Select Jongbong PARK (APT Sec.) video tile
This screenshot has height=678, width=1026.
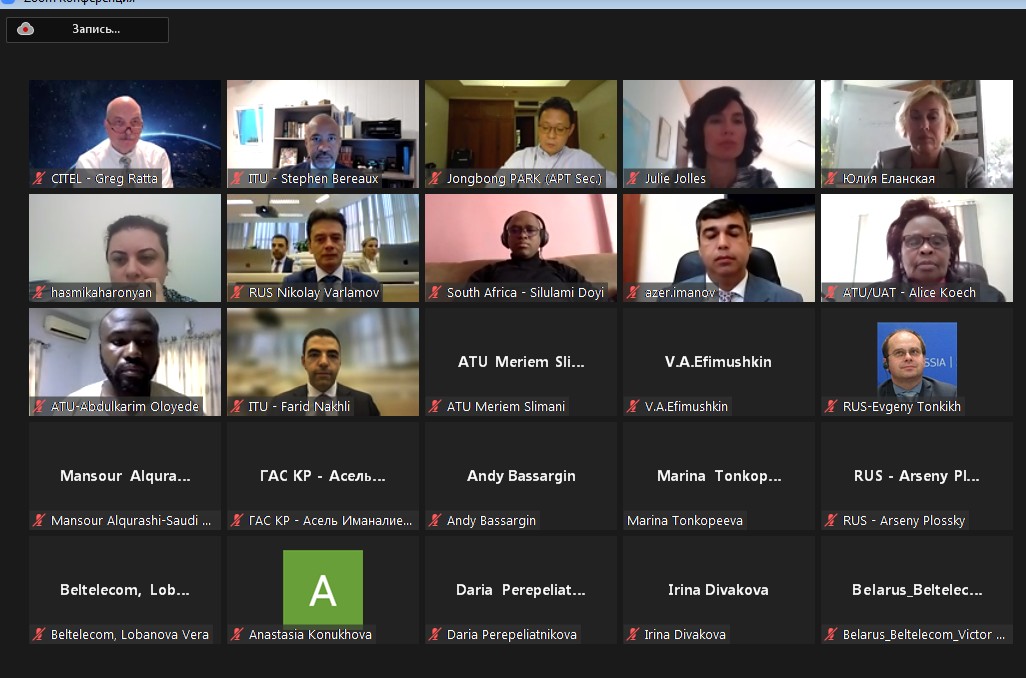pos(521,134)
